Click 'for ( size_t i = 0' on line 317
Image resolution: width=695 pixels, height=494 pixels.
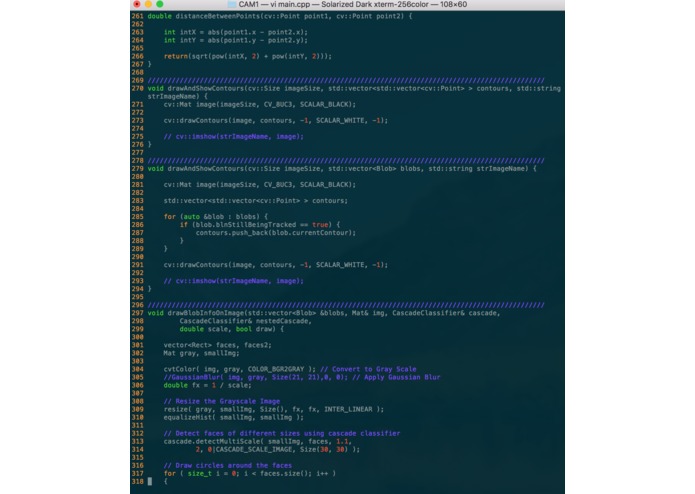click(199, 474)
